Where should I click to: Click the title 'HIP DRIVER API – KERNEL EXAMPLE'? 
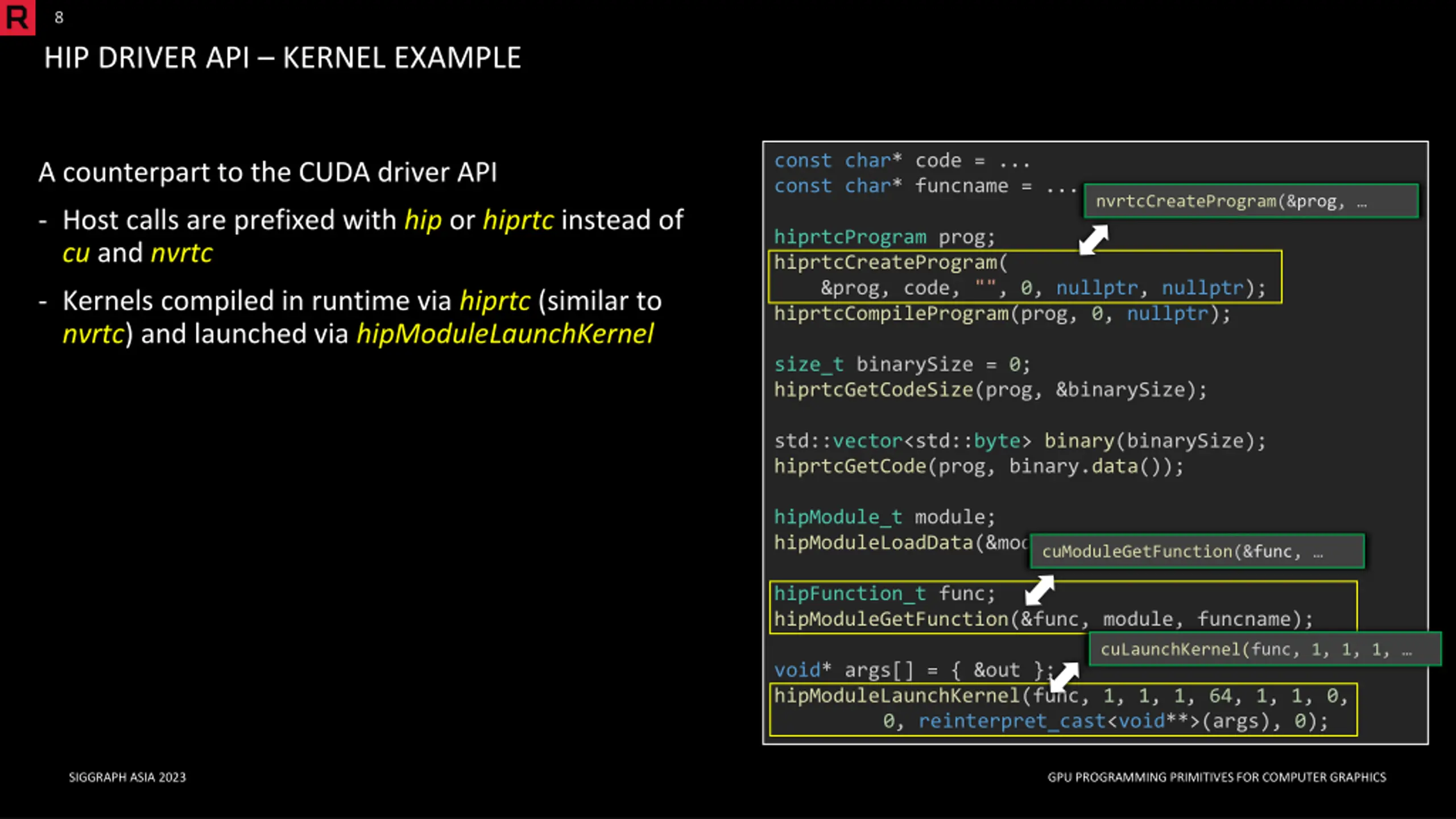tap(283, 58)
